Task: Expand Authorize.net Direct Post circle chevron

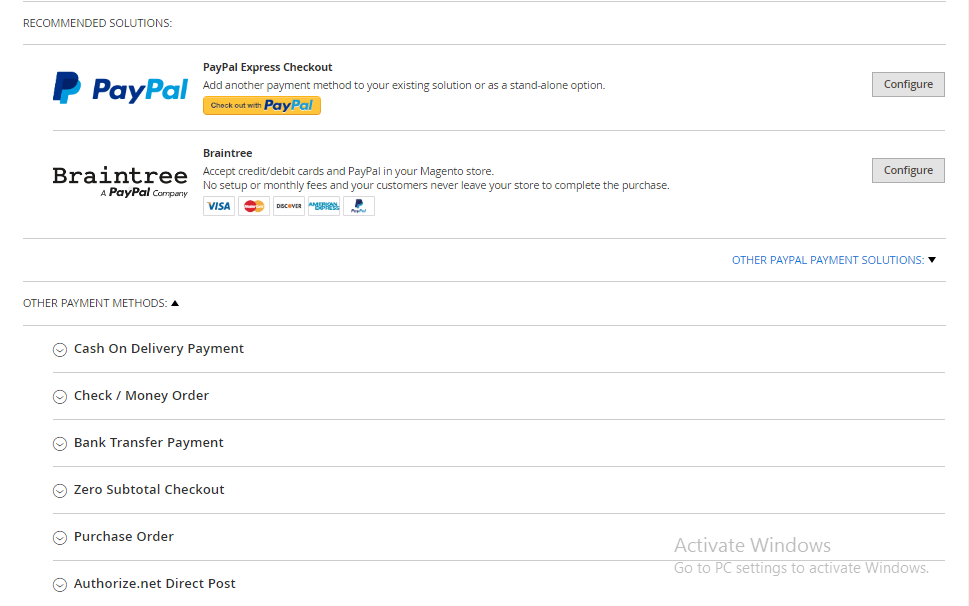Action: pyautogui.click(x=60, y=584)
